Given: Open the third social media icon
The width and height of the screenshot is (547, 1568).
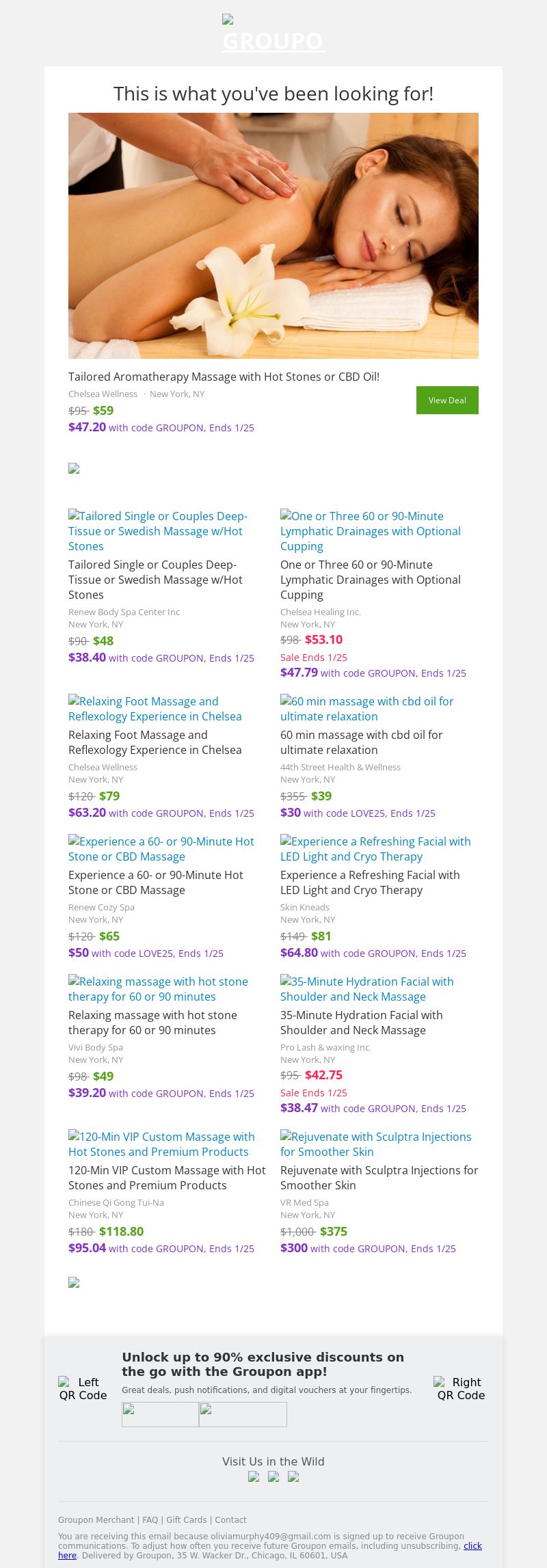Looking at the screenshot, I should point(293,1476).
